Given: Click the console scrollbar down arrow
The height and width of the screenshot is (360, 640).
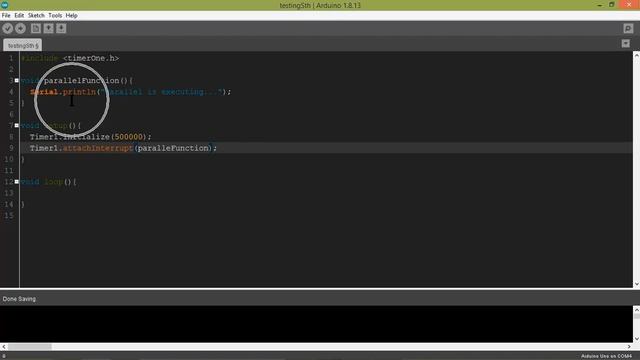Looking at the screenshot, I should click(636, 339).
